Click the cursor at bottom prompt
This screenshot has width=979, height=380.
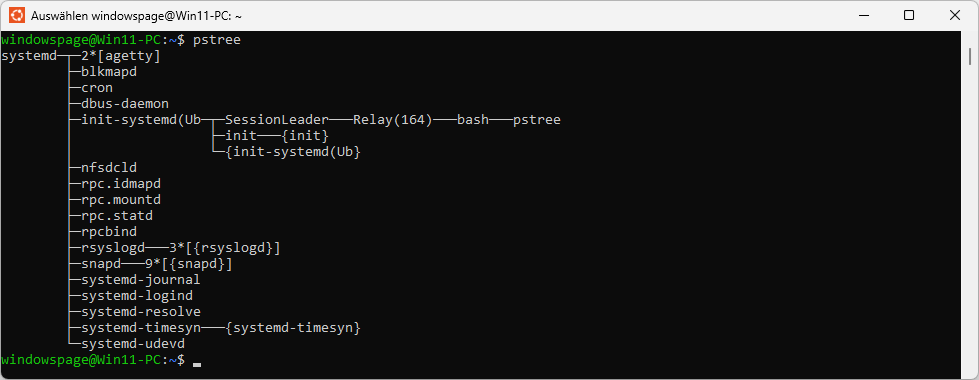click(x=197, y=364)
